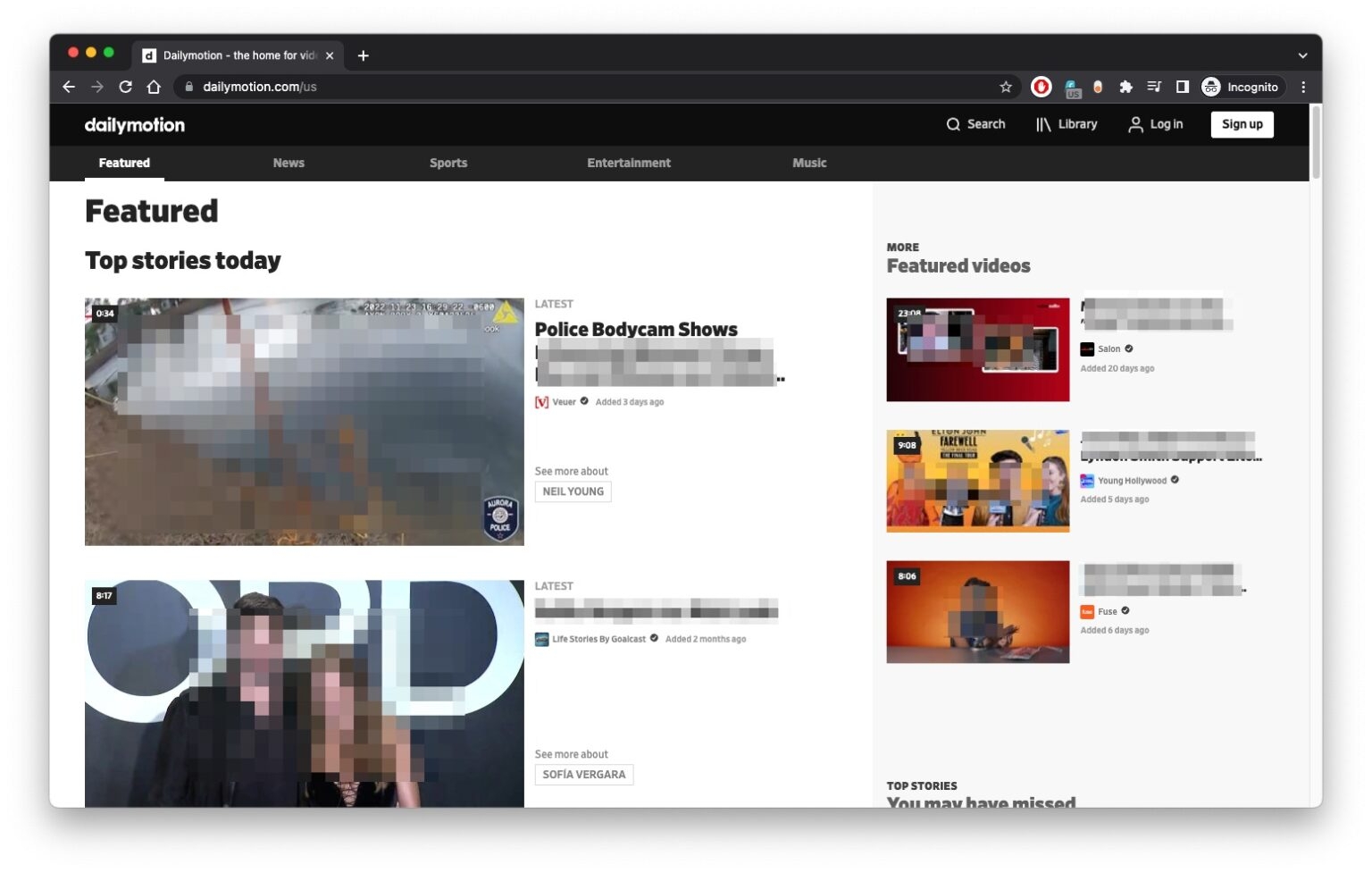Play the Elton John Farewell video thumbnail

[x=977, y=481]
